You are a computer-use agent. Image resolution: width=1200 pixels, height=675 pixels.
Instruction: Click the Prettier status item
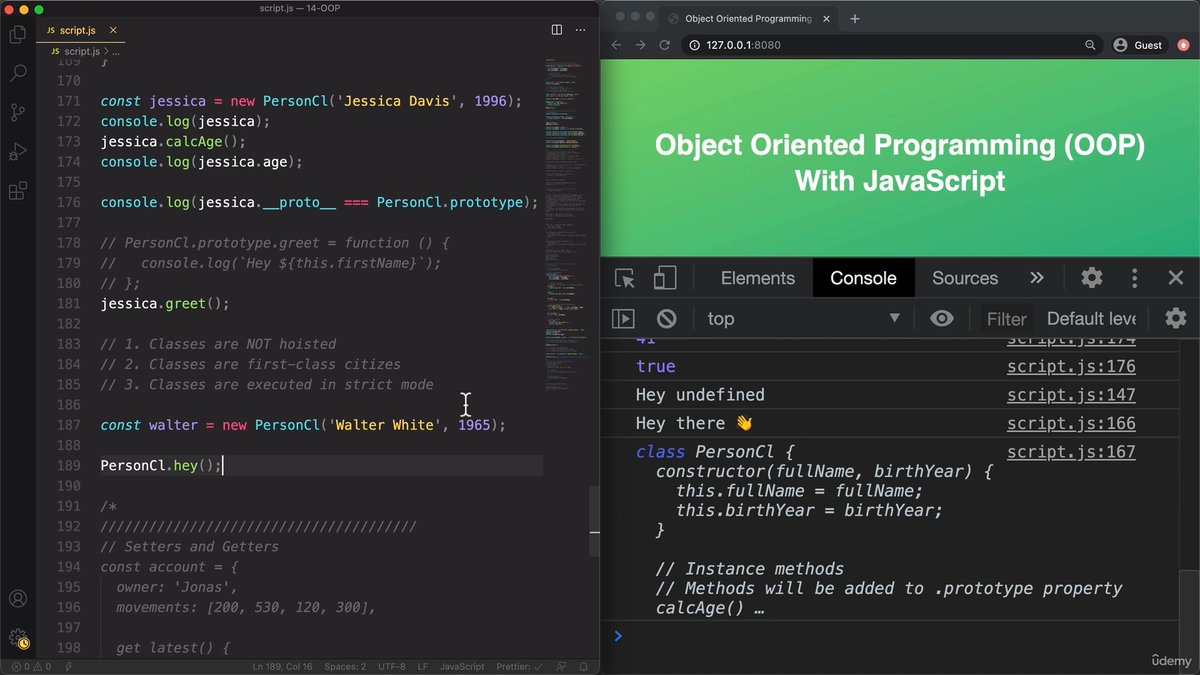(x=519, y=666)
